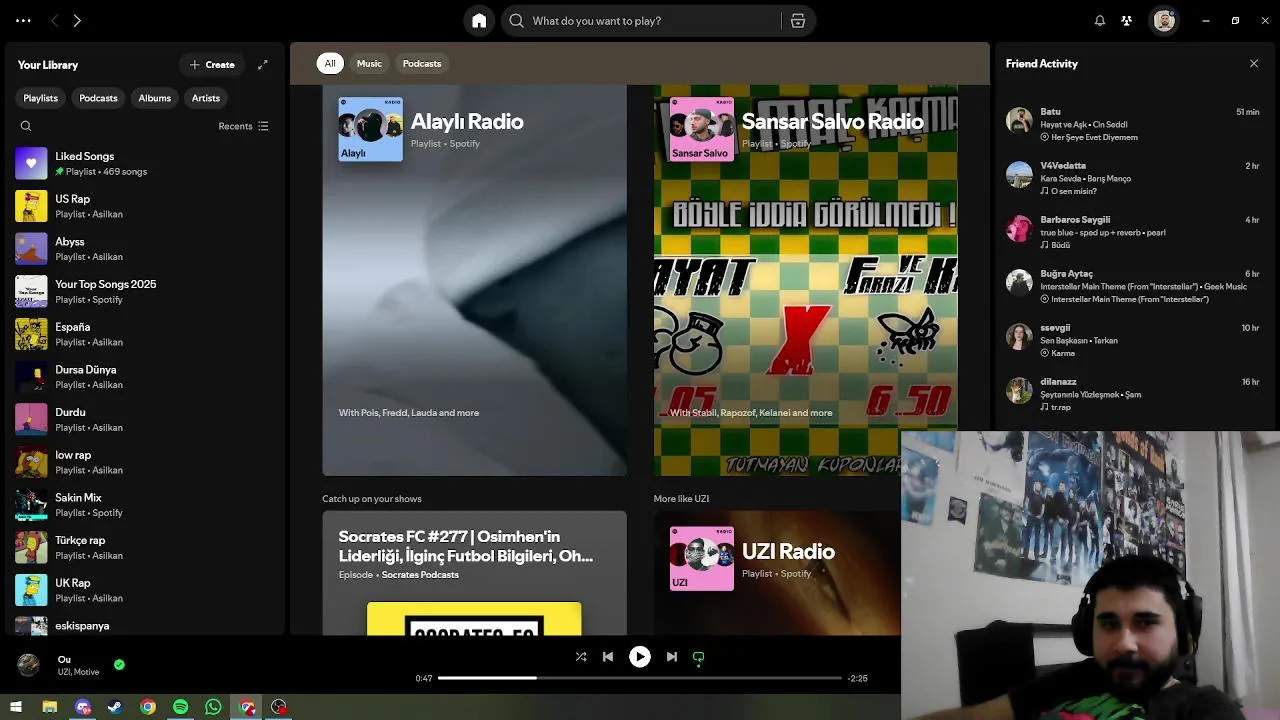Open the Durdu playlist
Viewport: 1280px width, 720px height.
[x=145, y=419]
